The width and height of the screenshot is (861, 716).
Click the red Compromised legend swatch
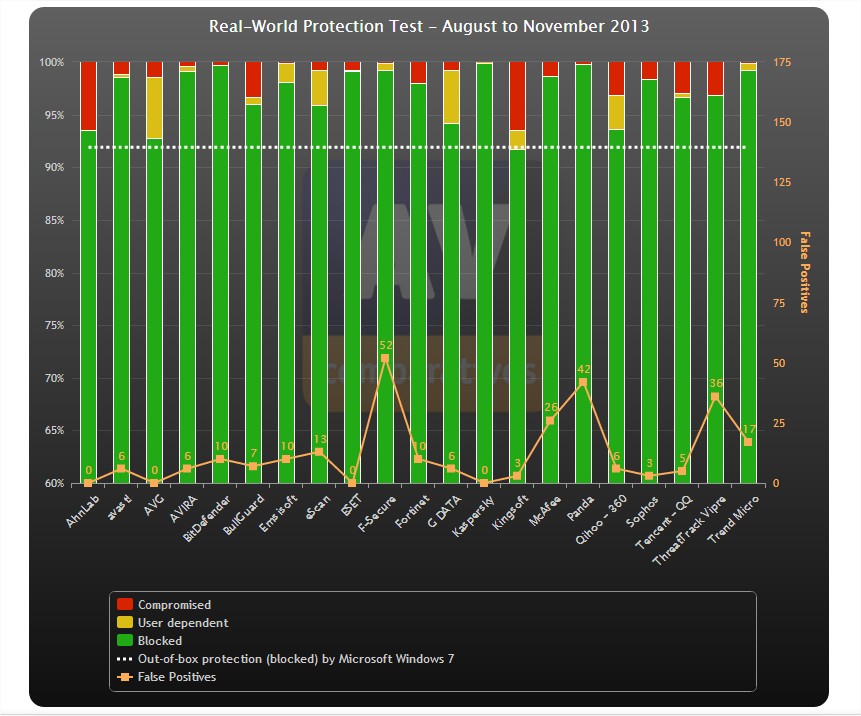pyautogui.click(x=125, y=604)
